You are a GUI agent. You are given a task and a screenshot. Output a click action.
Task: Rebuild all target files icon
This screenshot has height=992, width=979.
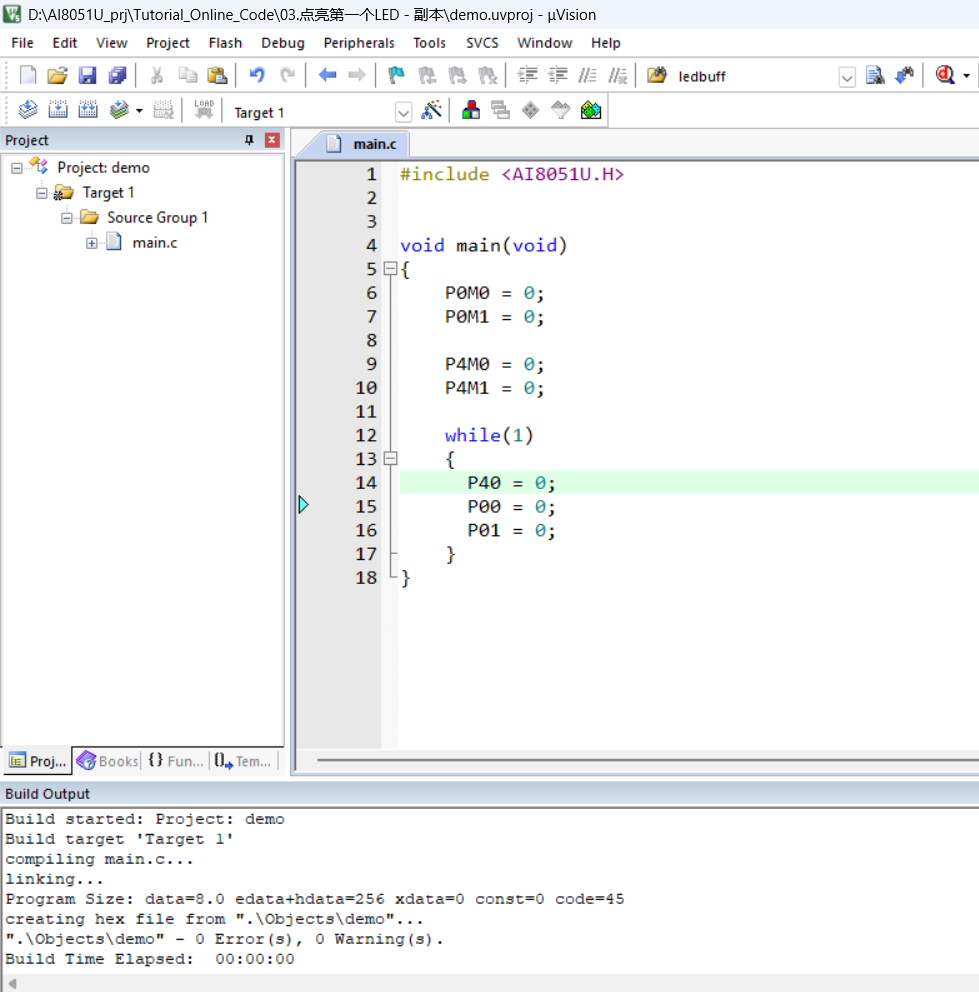[x=88, y=110]
